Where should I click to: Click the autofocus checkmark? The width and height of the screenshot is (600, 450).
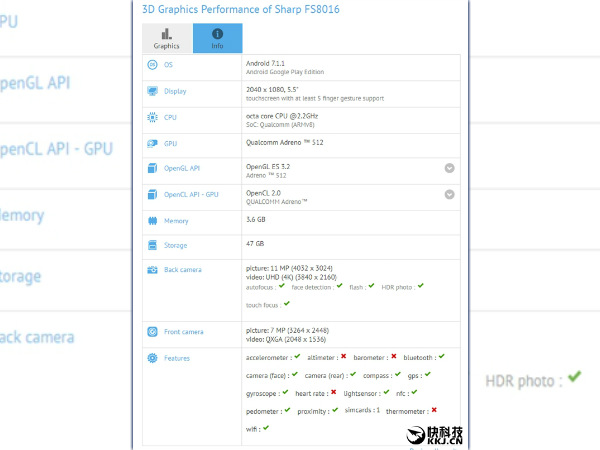[x=282, y=285]
